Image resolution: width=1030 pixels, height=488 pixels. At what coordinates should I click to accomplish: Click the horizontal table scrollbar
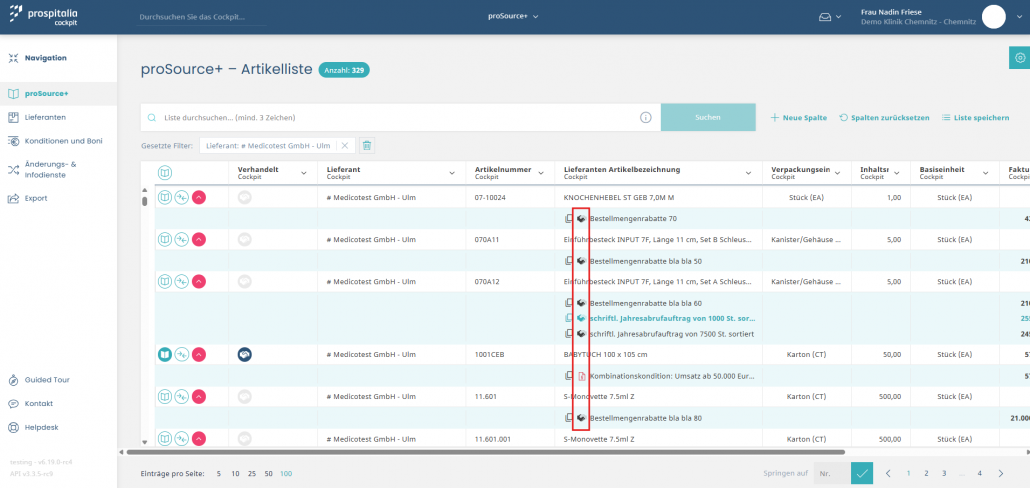click(x=485, y=452)
